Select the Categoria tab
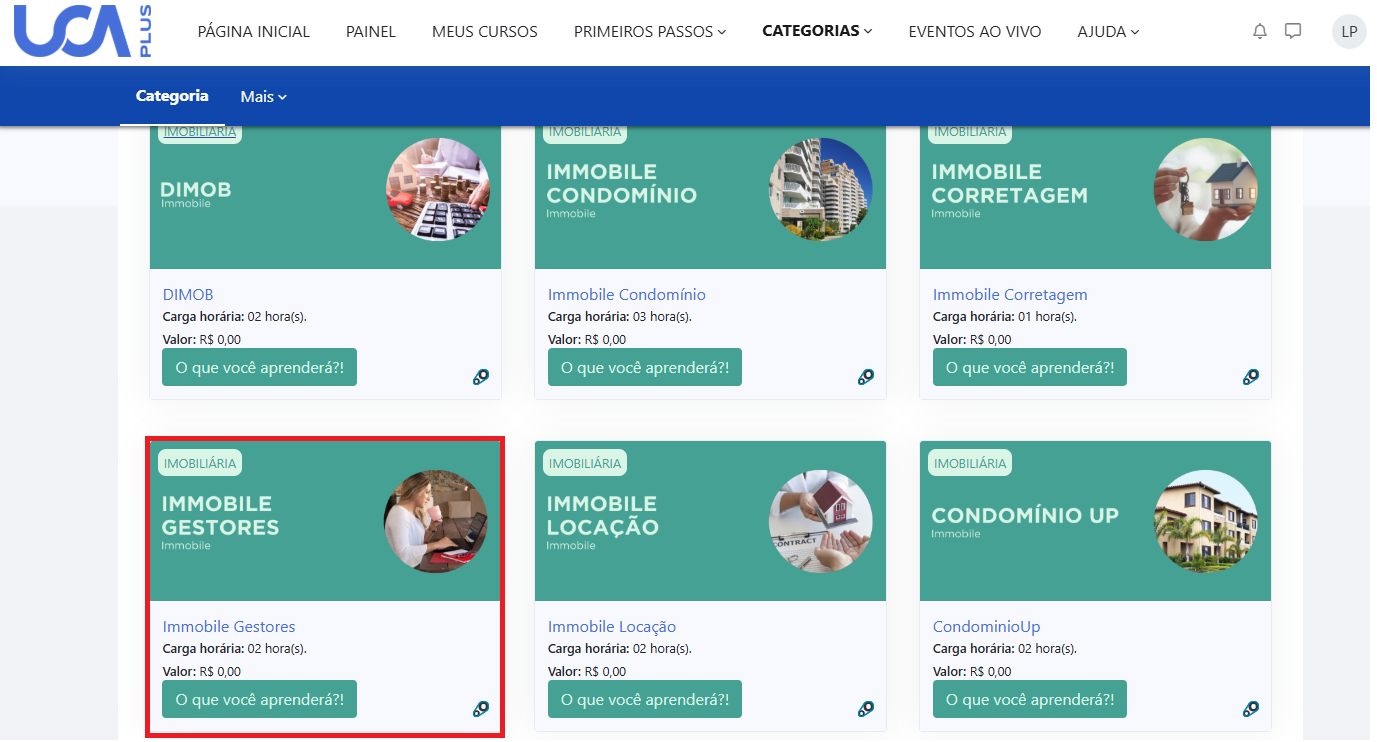The height and width of the screenshot is (742, 1377). tap(172, 96)
